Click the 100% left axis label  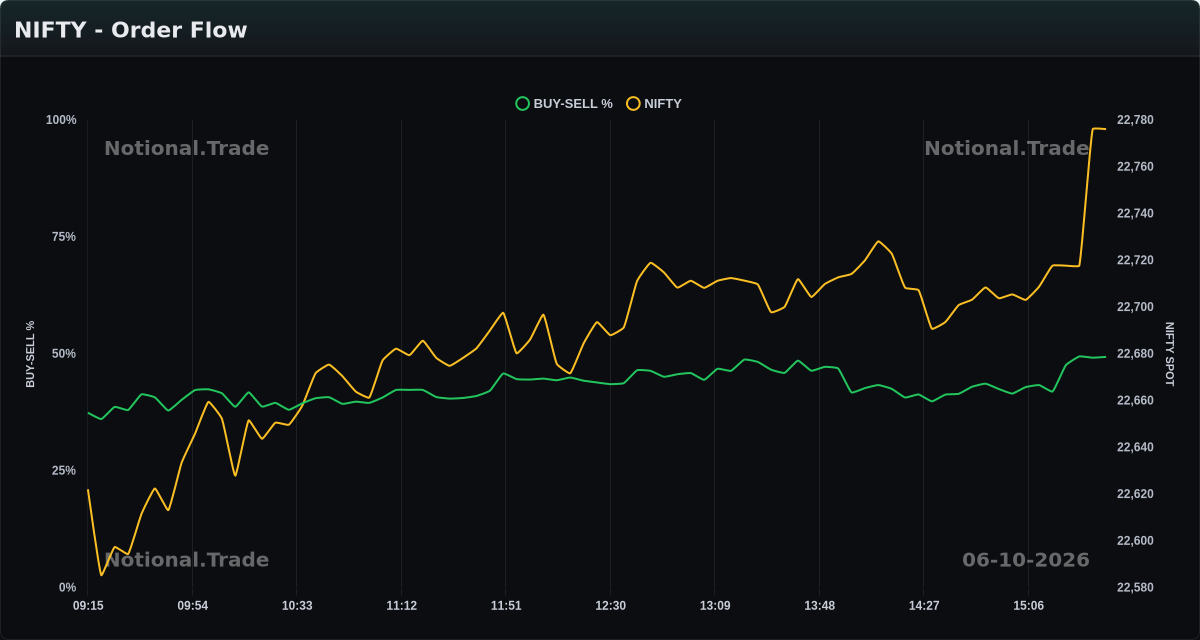pos(61,120)
